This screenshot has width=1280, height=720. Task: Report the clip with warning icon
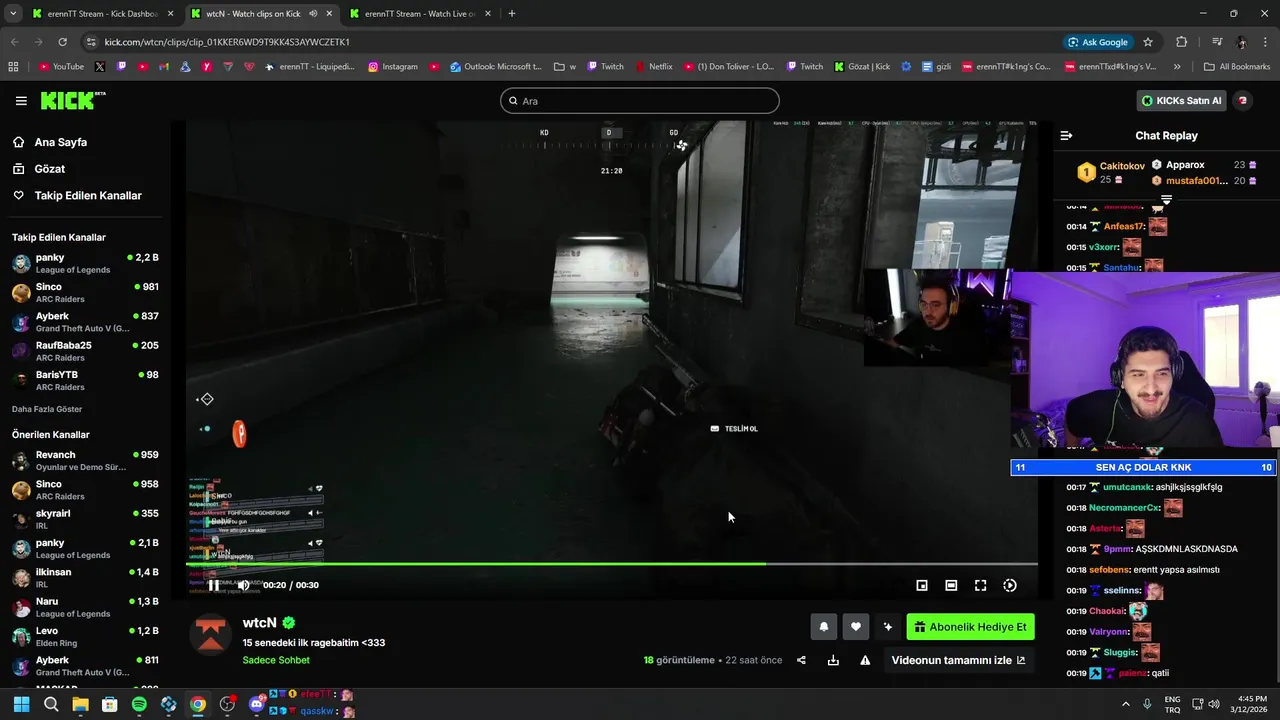(865, 660)
